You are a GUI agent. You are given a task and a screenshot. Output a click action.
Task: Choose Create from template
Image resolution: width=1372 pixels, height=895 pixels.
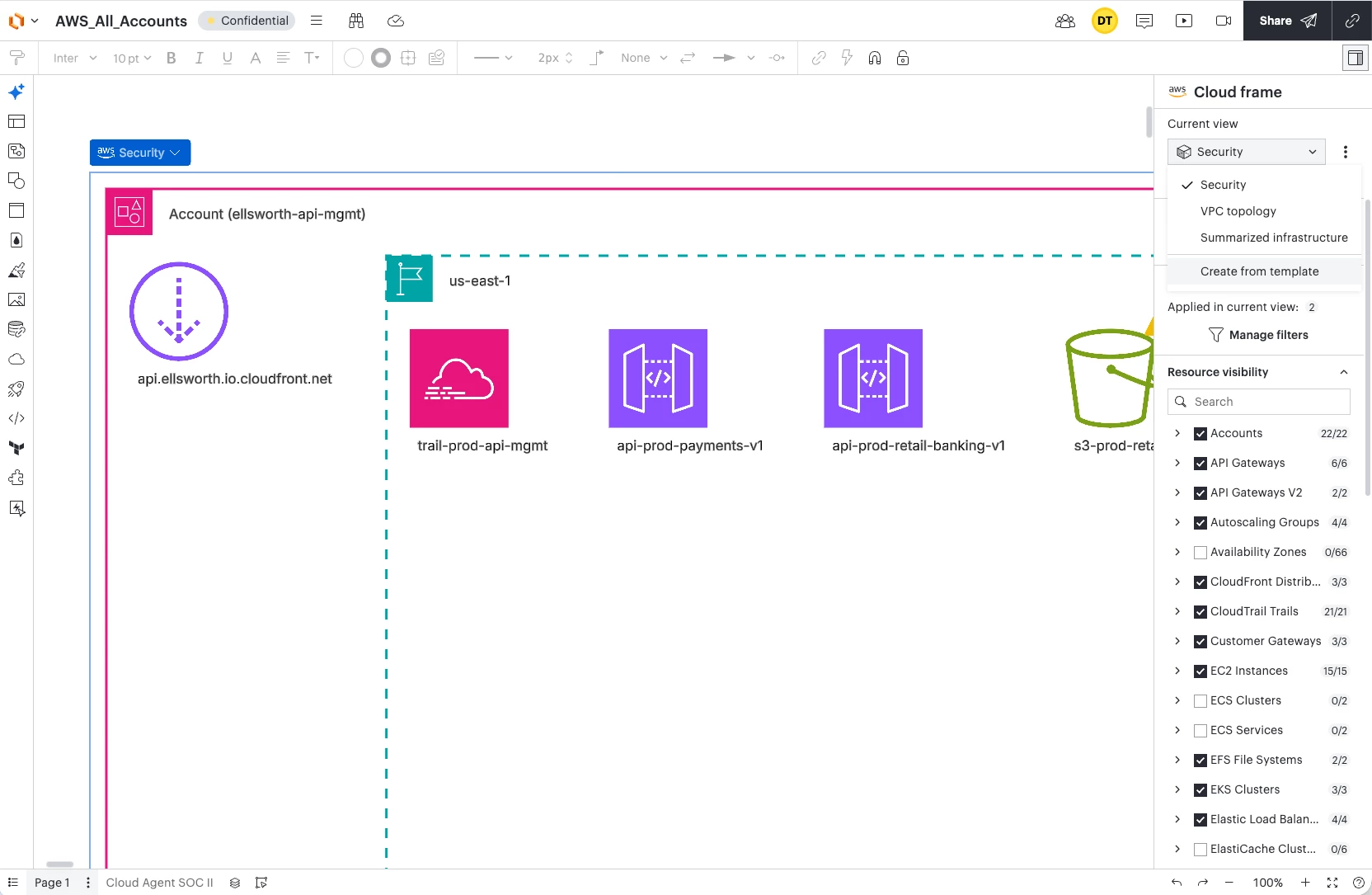1264,271
